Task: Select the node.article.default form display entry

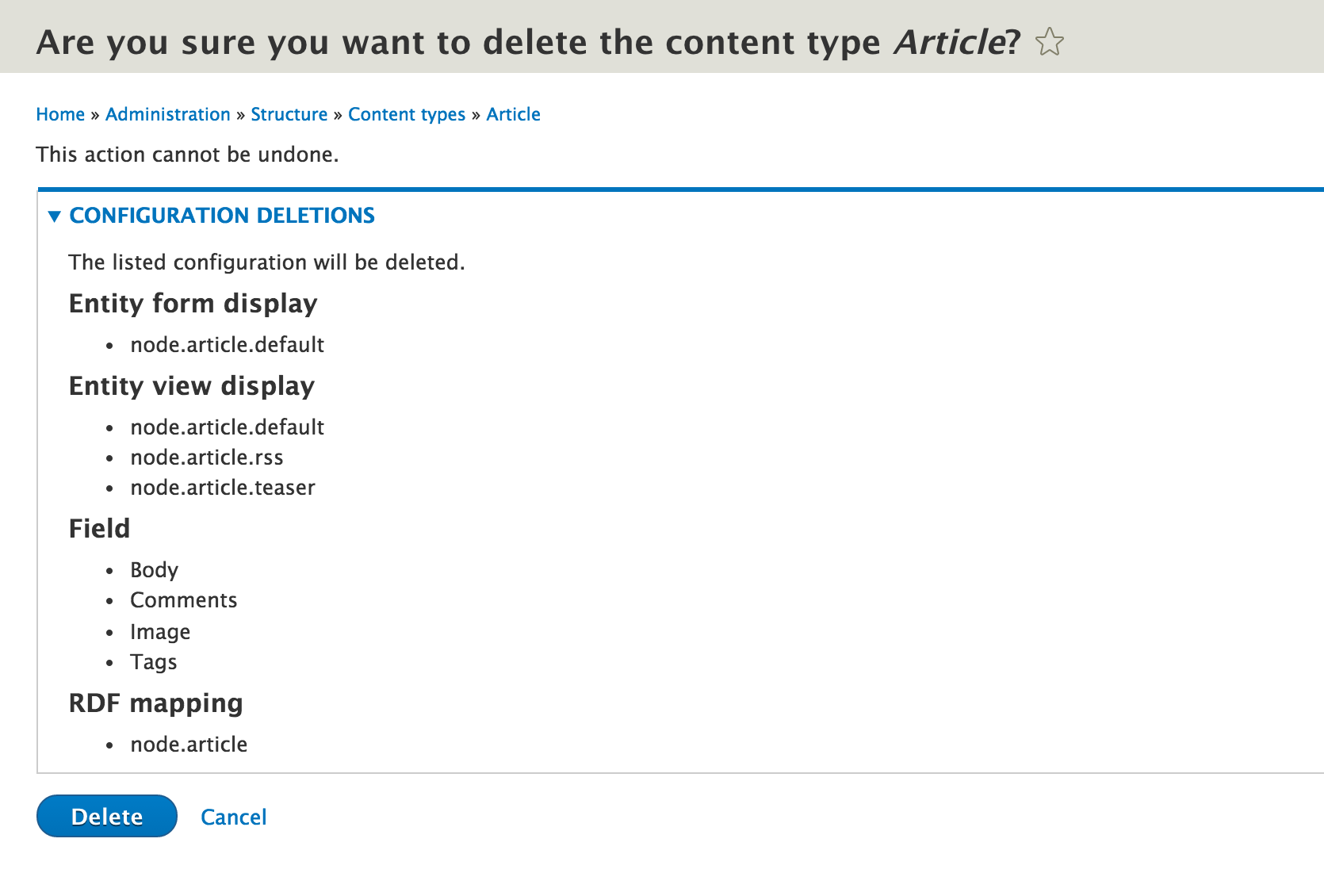Action: click(x=228, y=344)
